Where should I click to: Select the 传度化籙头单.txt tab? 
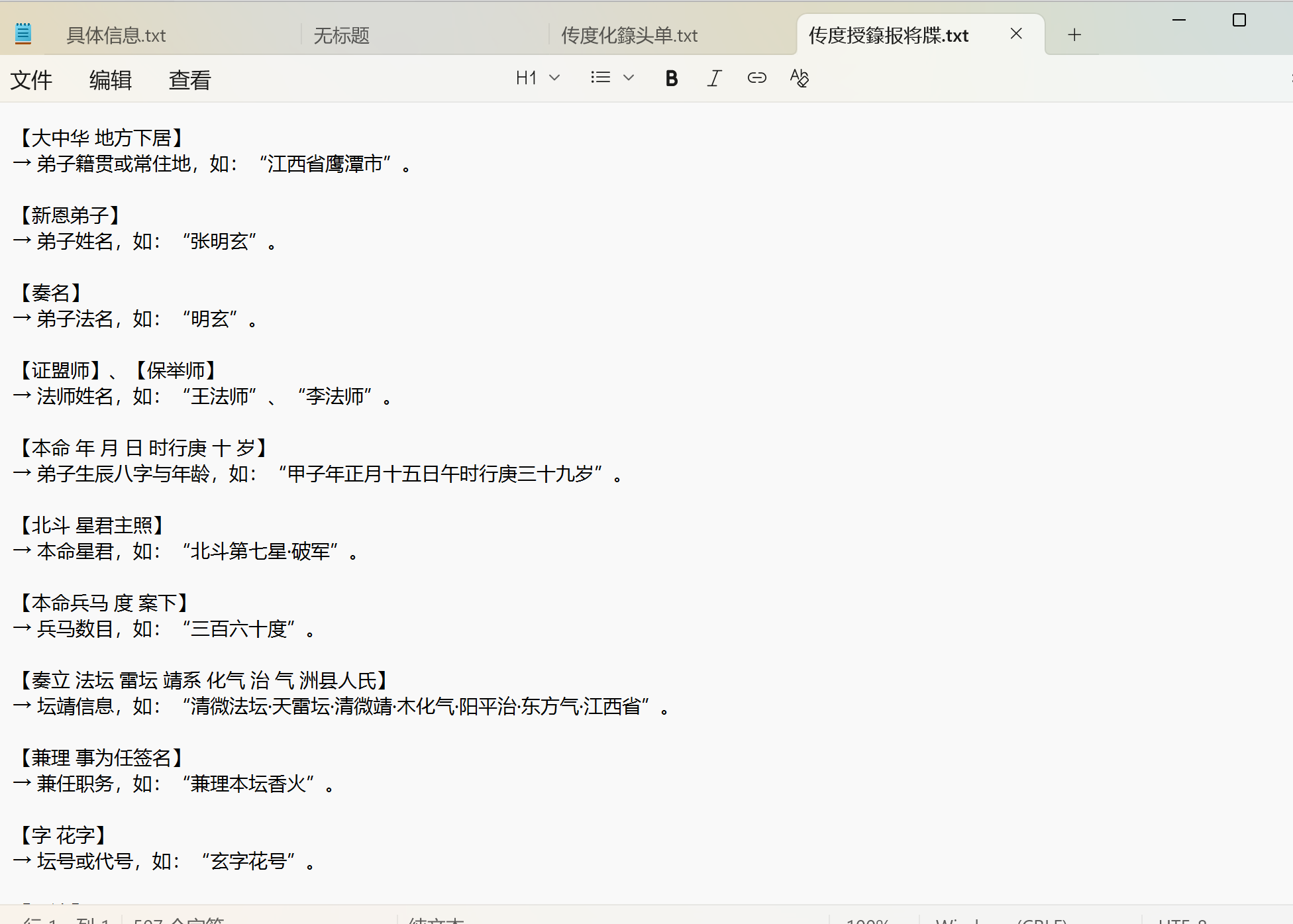[628, 35]
